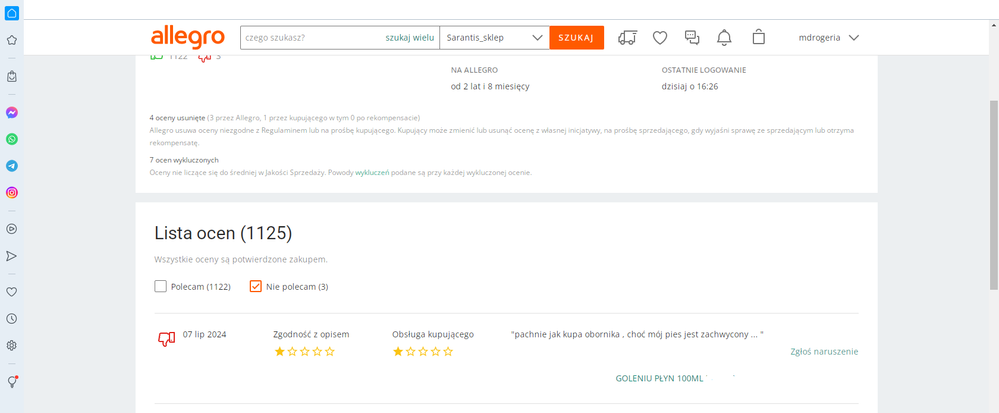Open Messenger in browser sidebar
Viewport: 999px width, 413px height.
tap(11, 113)
